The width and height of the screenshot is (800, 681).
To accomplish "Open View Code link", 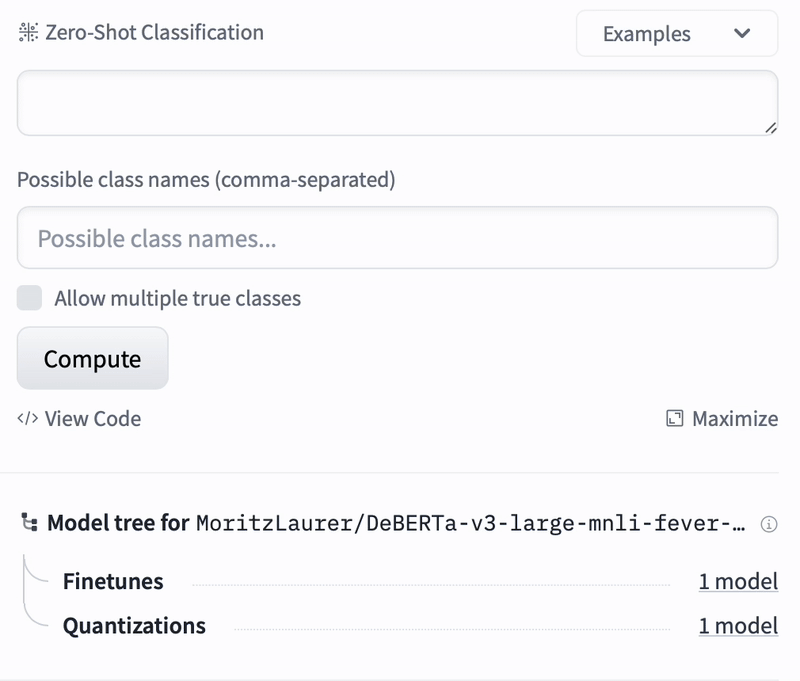I will (79, 419).
